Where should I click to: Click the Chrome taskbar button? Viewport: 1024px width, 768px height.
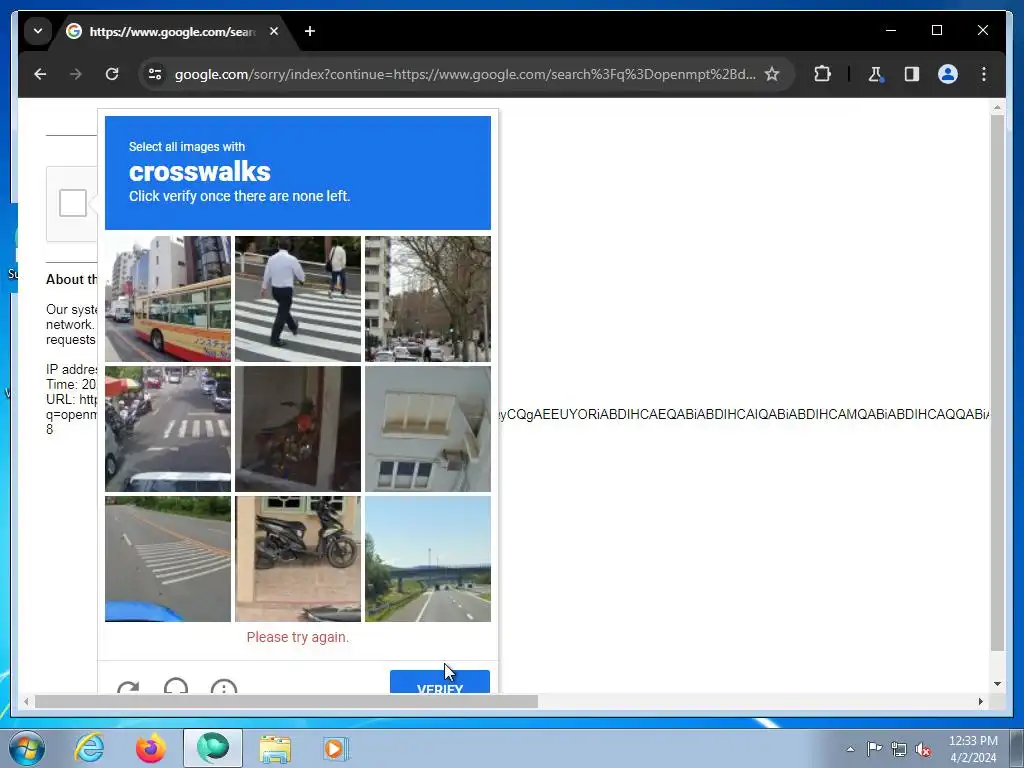point(213,748)
